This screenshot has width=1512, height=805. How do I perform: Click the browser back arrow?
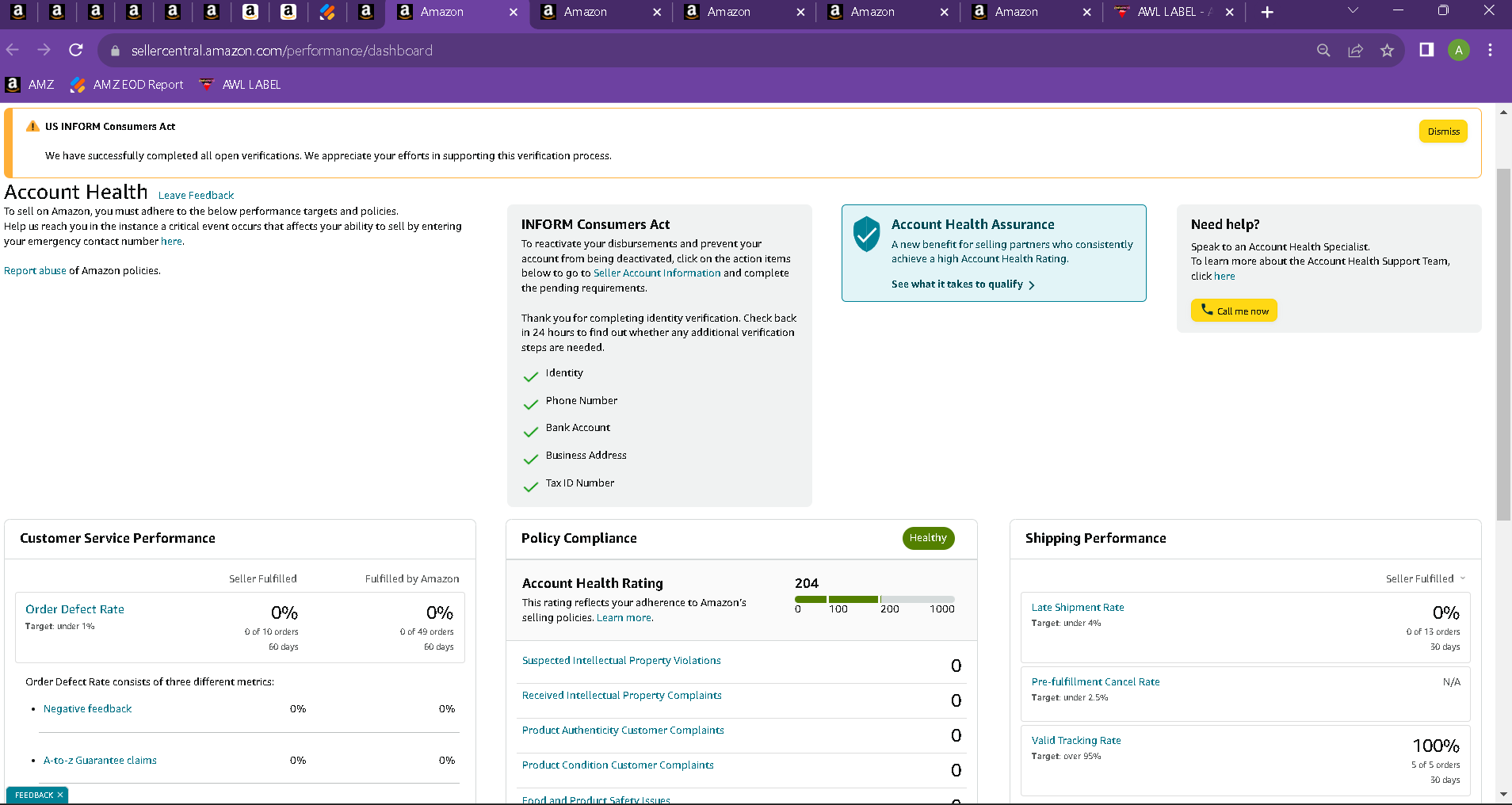click(x=13, y=50)
